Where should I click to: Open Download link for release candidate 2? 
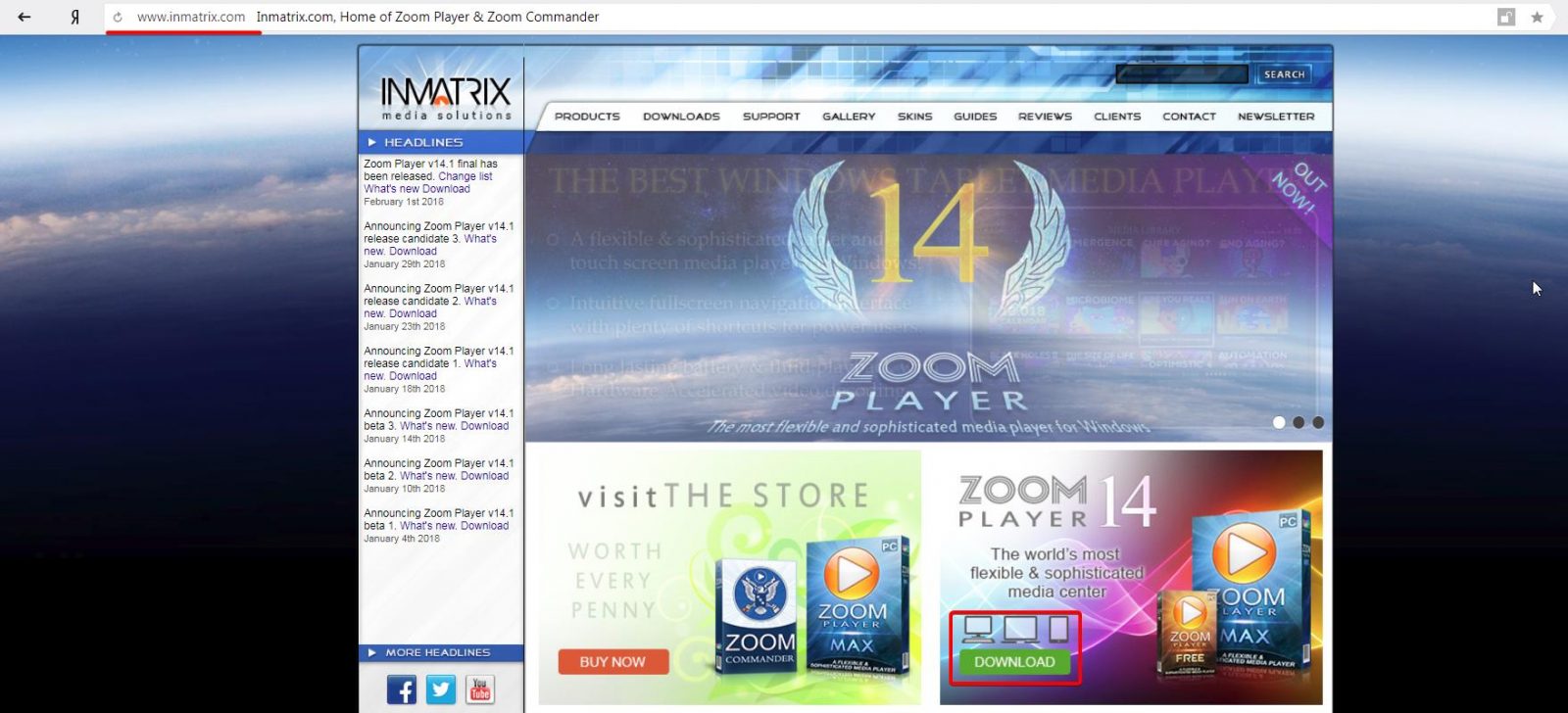click(413, 313)
